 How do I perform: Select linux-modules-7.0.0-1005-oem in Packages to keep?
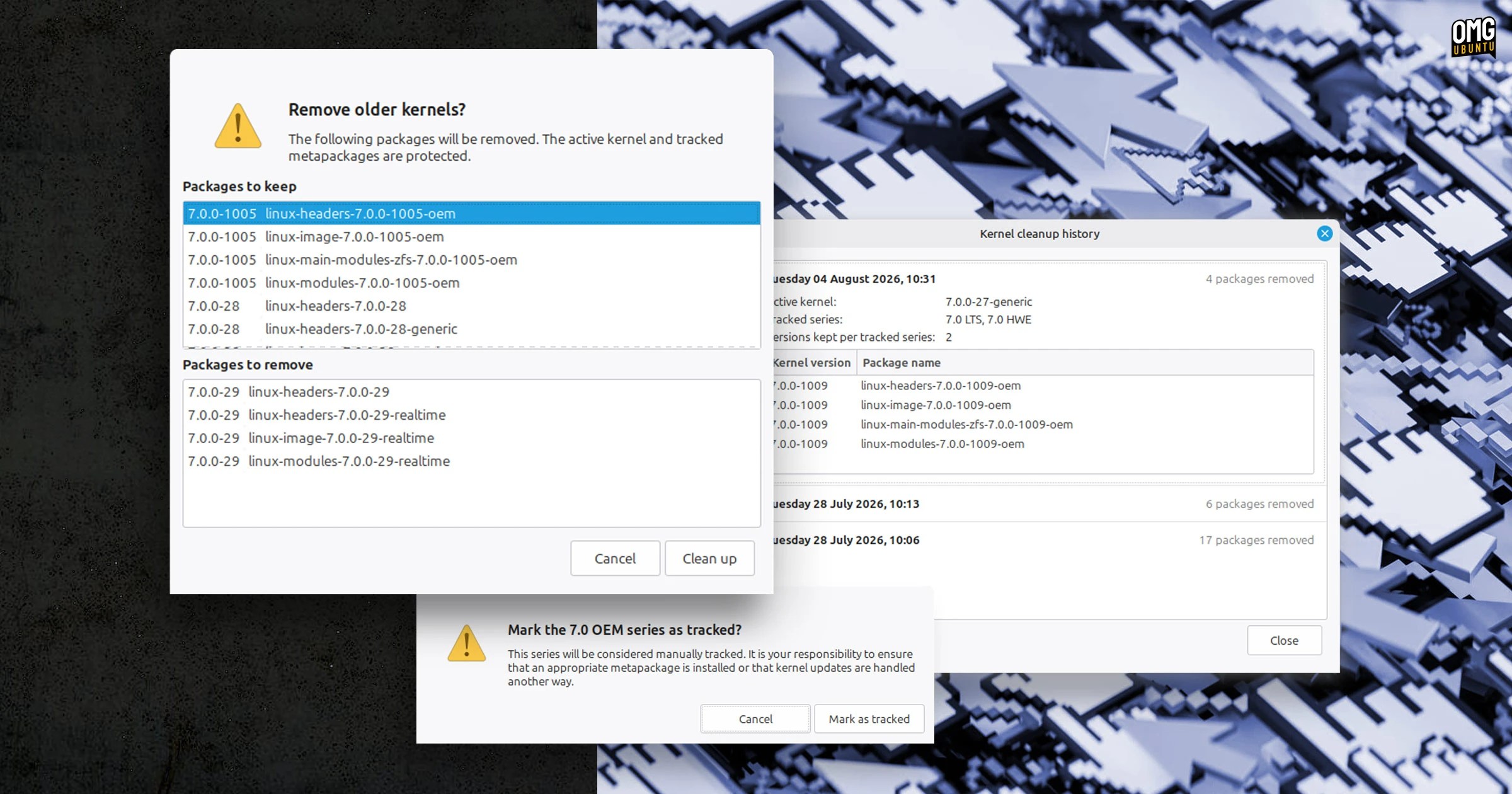pyautogui.click(x=472, y=283)
